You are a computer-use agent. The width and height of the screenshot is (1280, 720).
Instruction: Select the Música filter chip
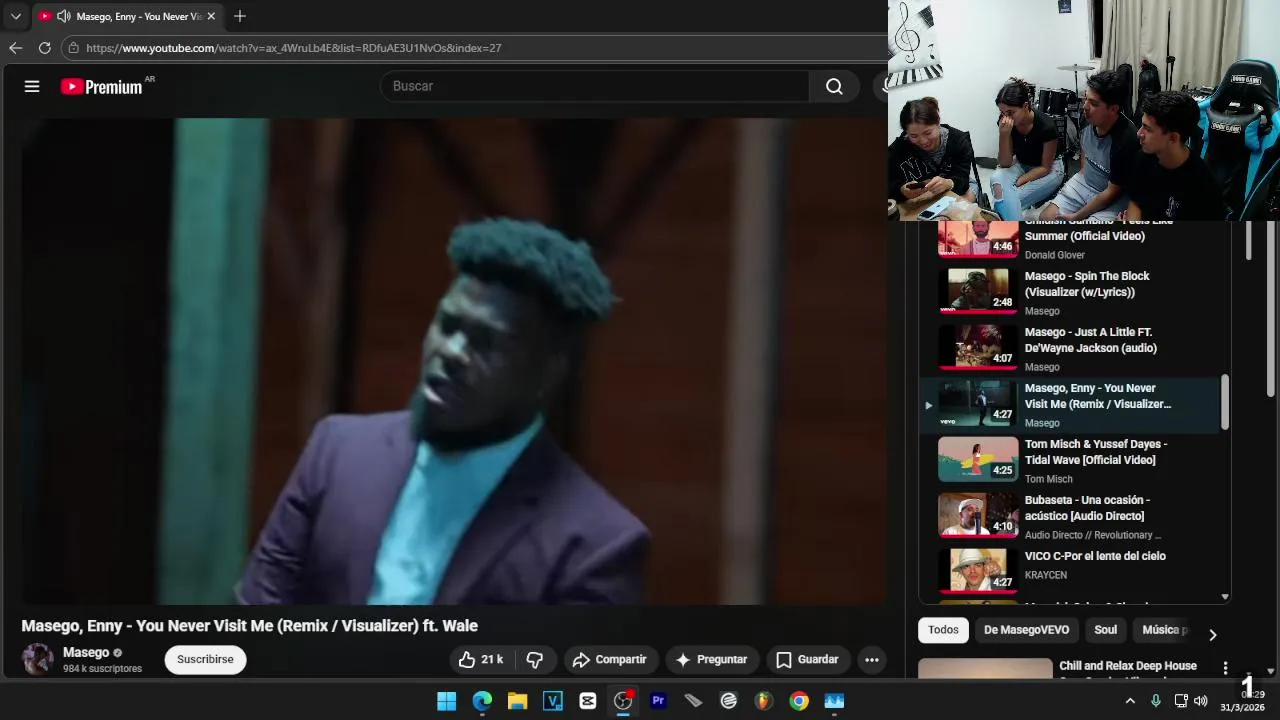[1163, 630]
